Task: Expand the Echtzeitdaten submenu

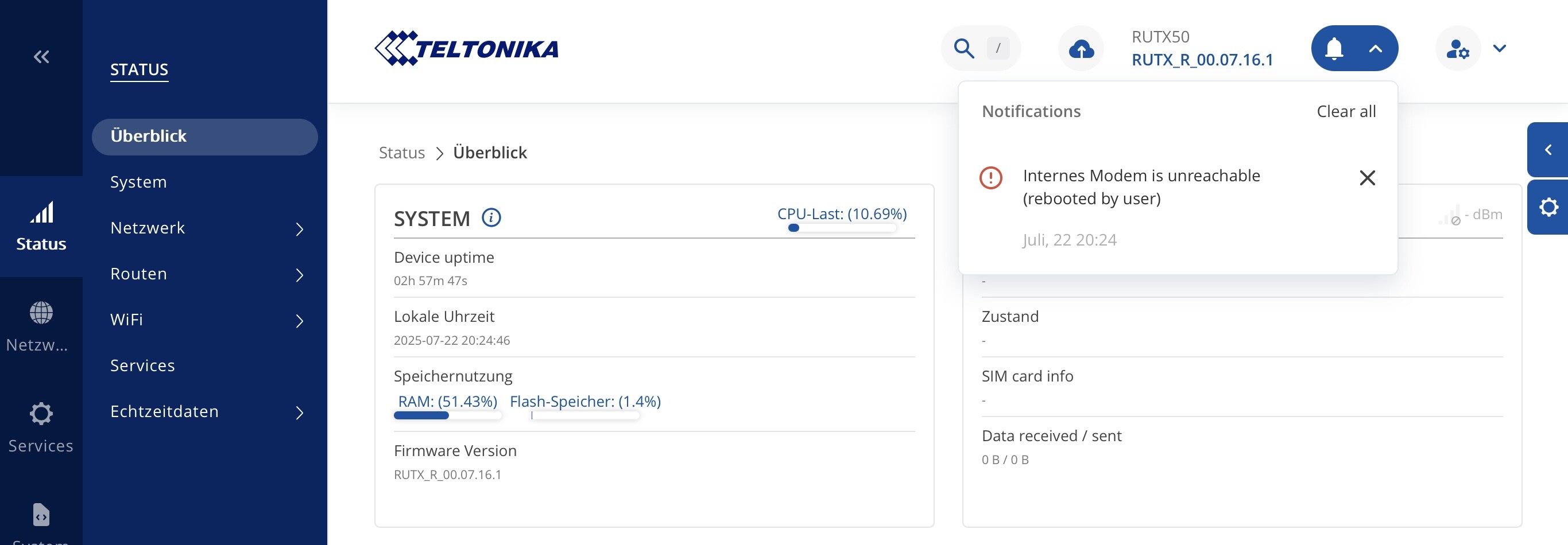Action: point(299,412)
